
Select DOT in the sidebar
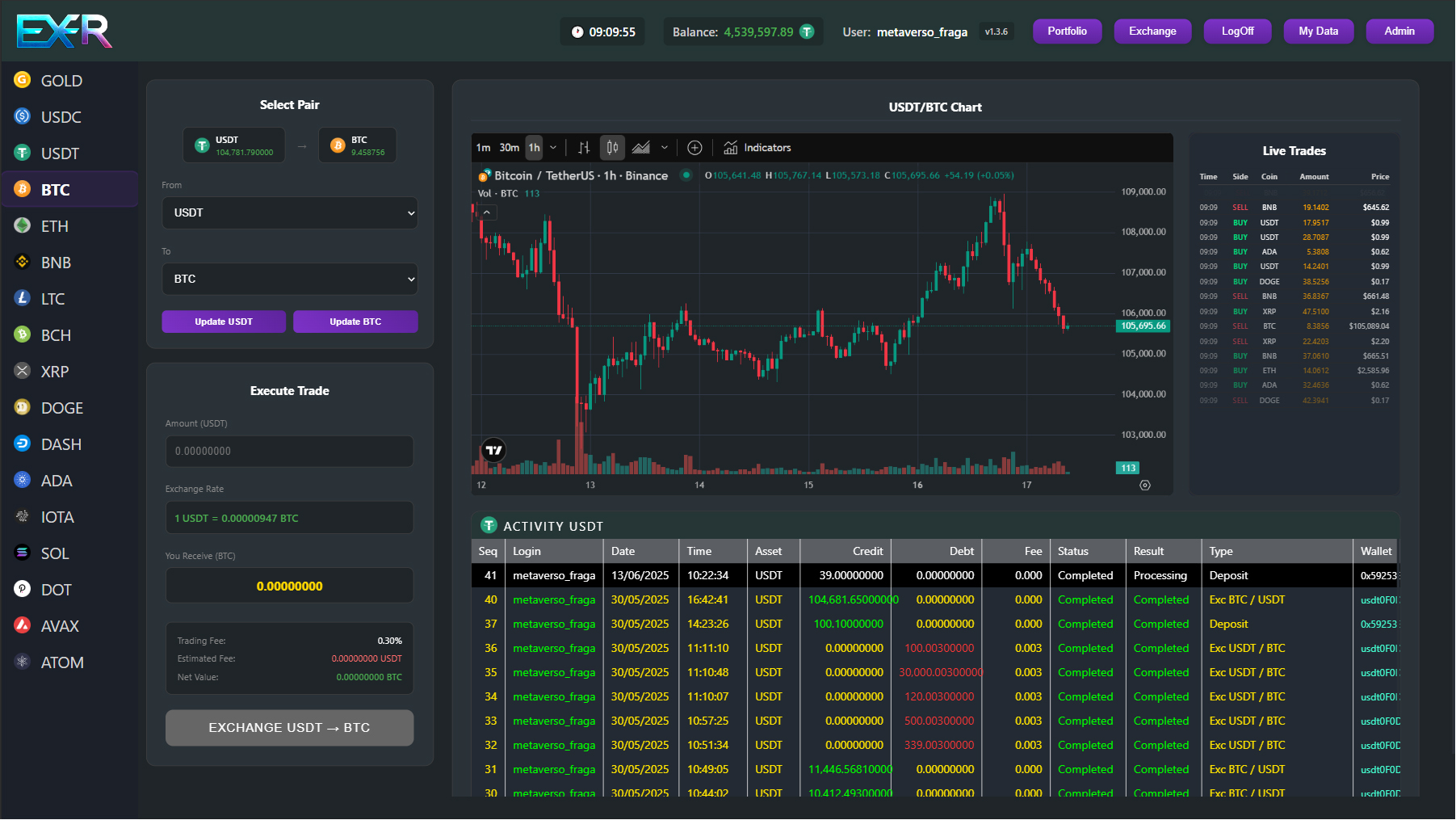coord(69,590)
